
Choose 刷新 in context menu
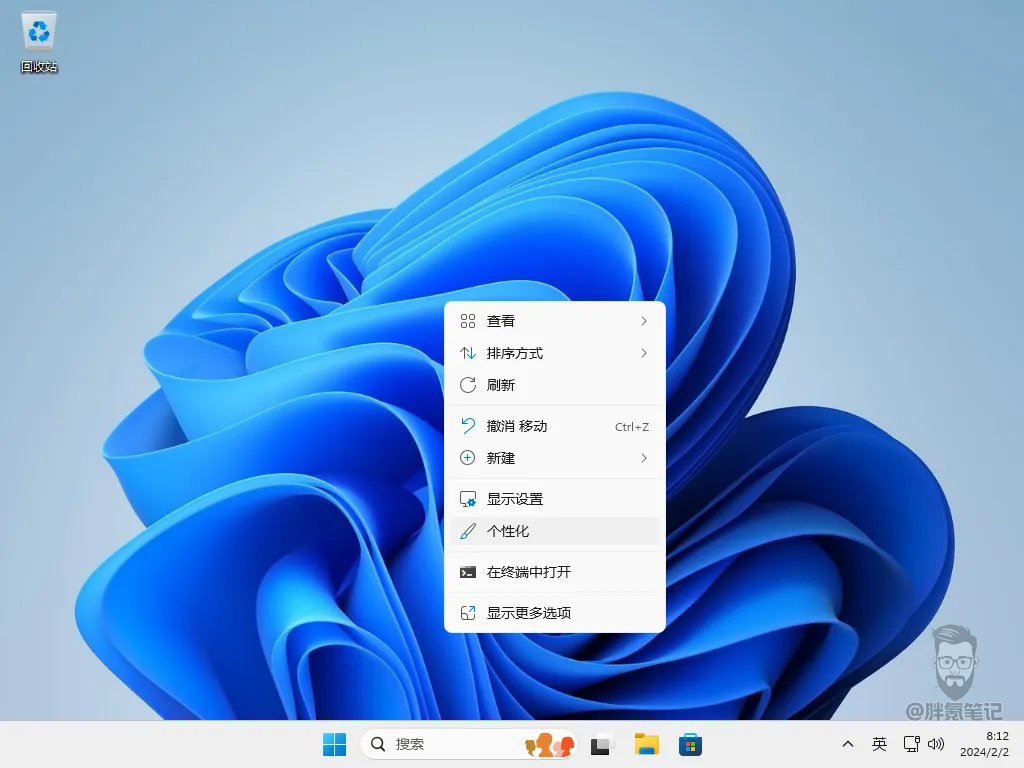pyautogui.click(x=554, y=385)
